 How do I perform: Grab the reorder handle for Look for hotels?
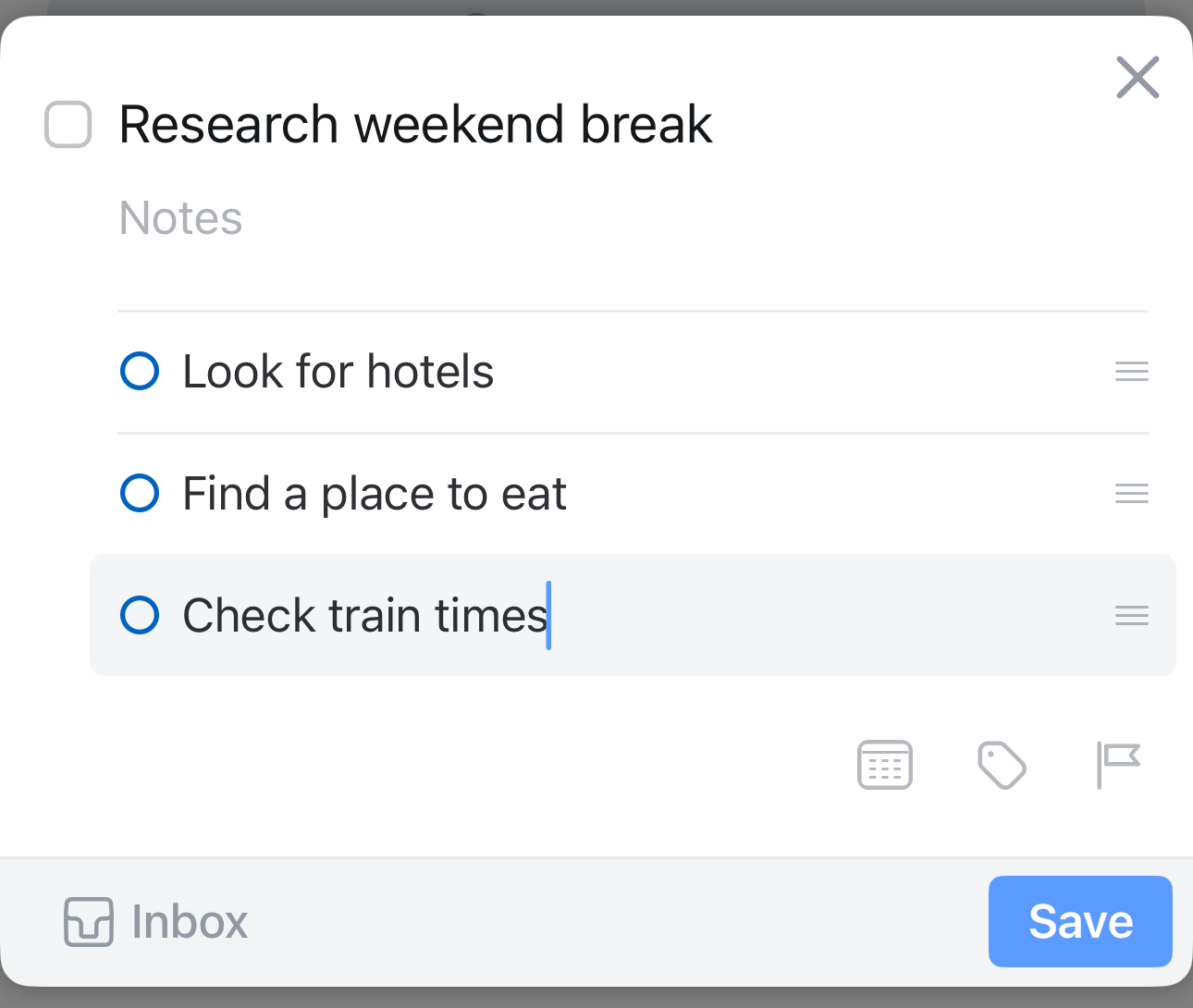coord(1131,372)
